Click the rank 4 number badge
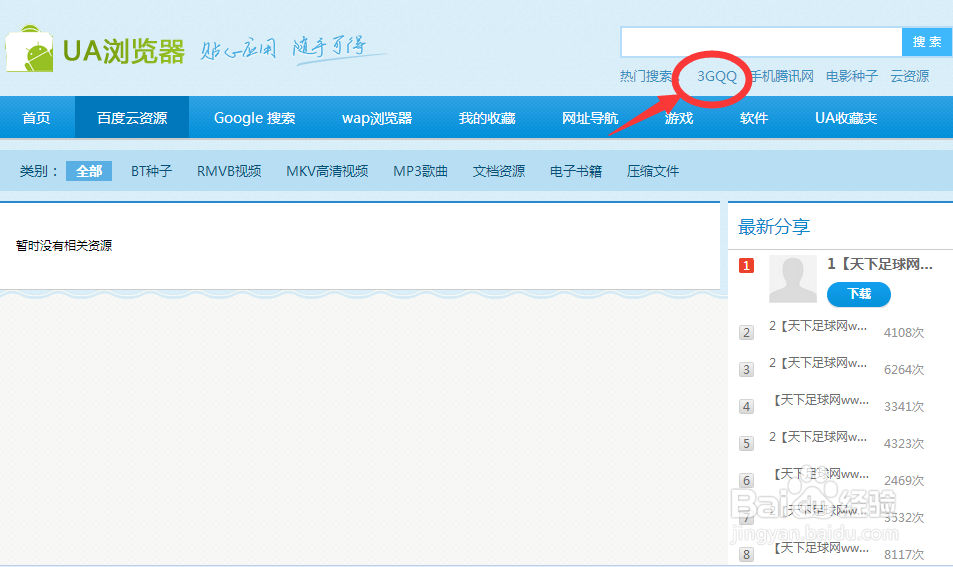 [x=746, y=407]
